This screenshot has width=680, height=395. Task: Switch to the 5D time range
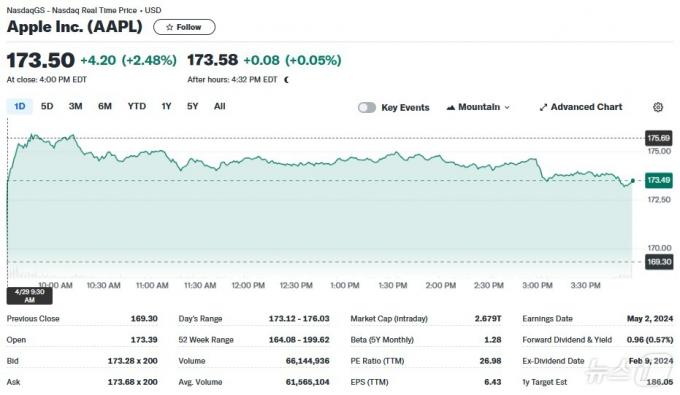pos(47,106)
